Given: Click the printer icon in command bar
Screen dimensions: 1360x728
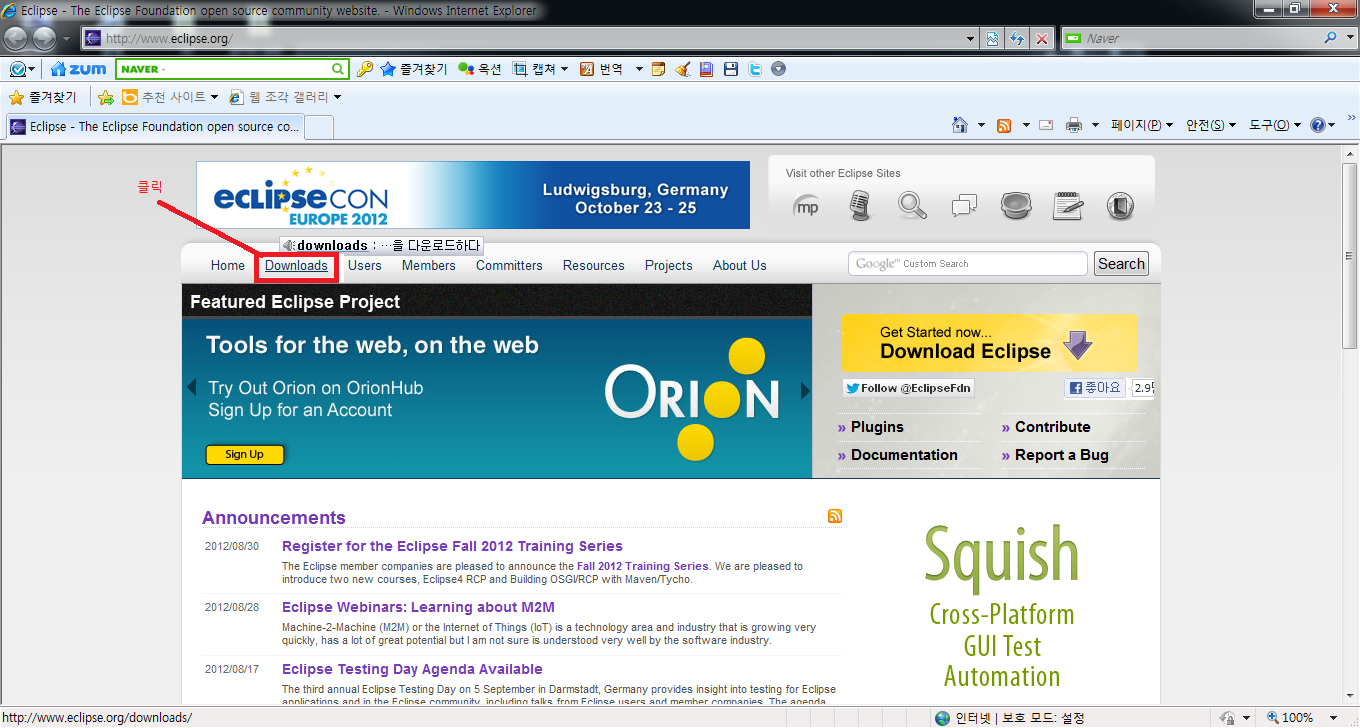Looking at the screenshot, I should 1074,125.
